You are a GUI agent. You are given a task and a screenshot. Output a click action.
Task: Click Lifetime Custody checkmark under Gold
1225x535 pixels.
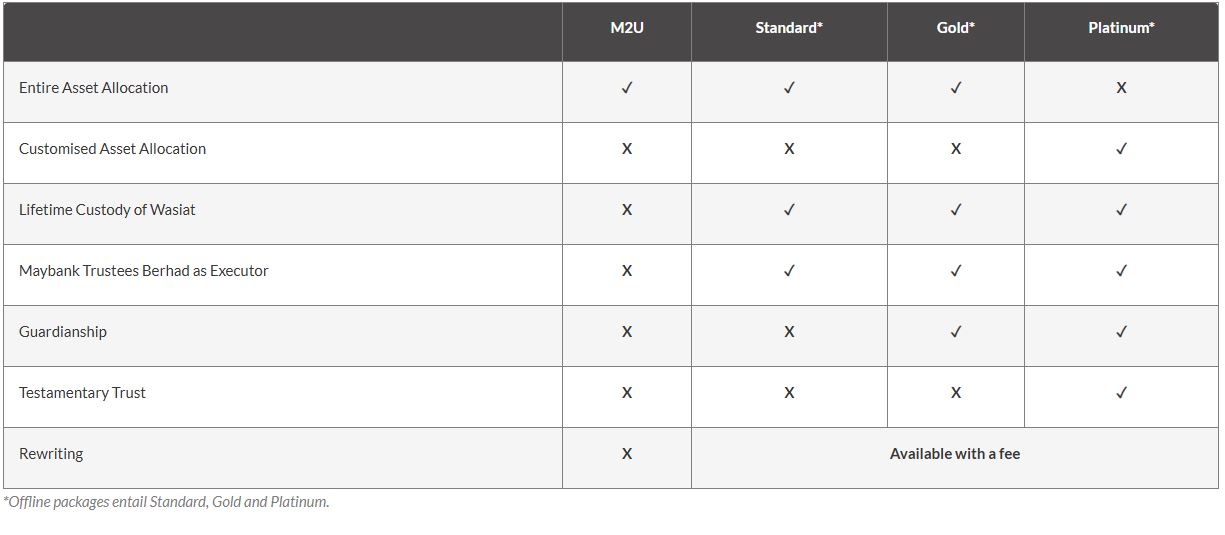point(955,210)
